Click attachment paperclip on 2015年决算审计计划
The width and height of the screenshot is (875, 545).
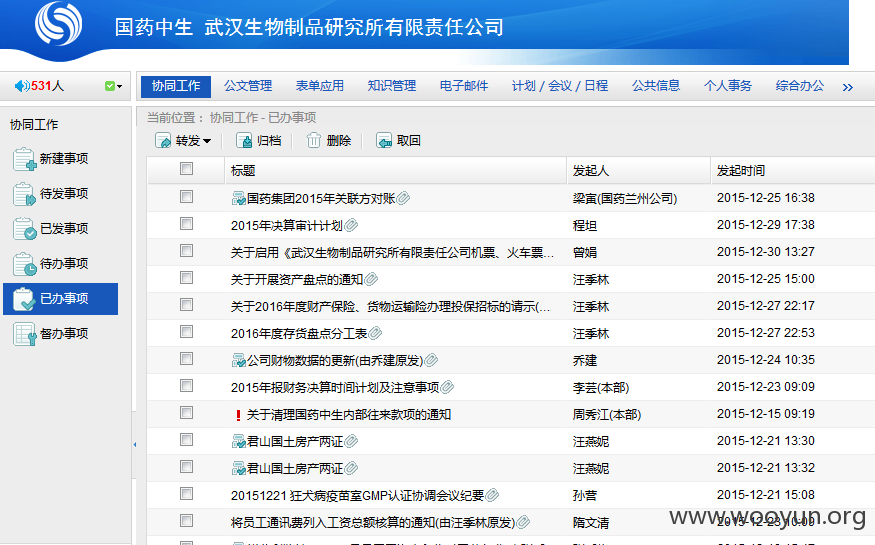[350, 225]
